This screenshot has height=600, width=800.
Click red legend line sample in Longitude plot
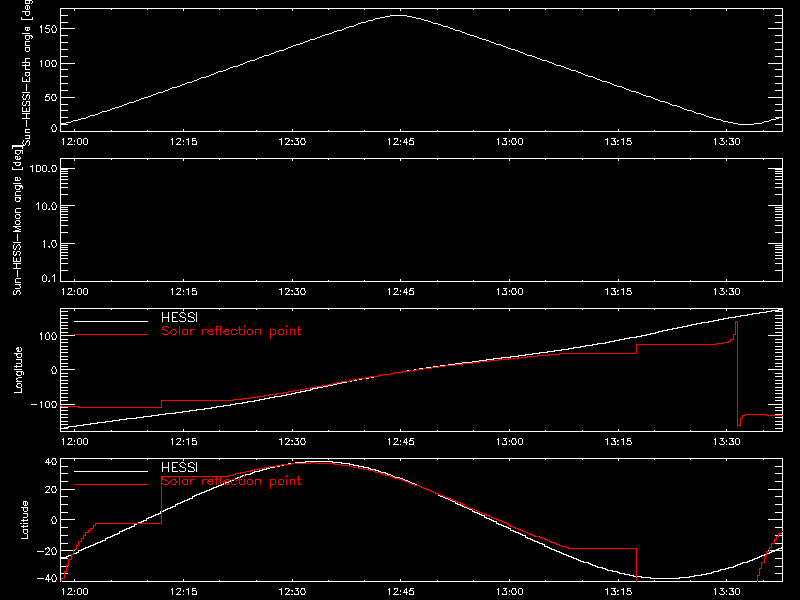point(111,335)
